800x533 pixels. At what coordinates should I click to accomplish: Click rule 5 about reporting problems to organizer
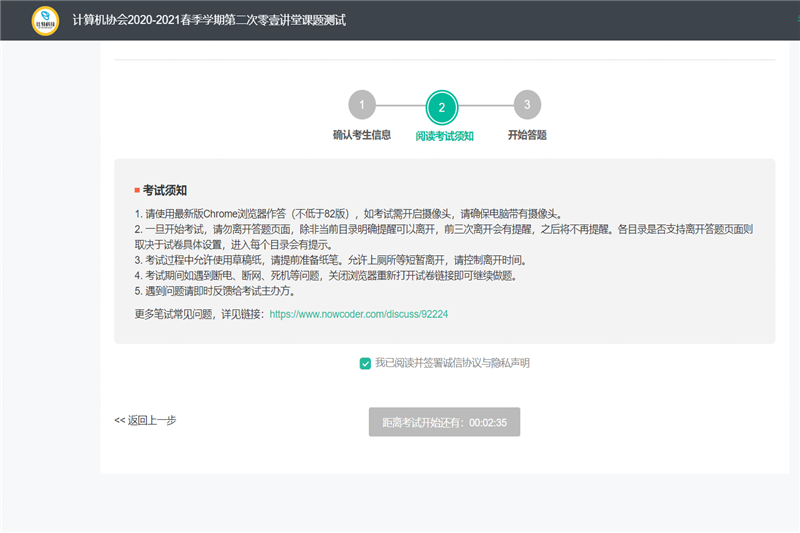pos(219,291)
